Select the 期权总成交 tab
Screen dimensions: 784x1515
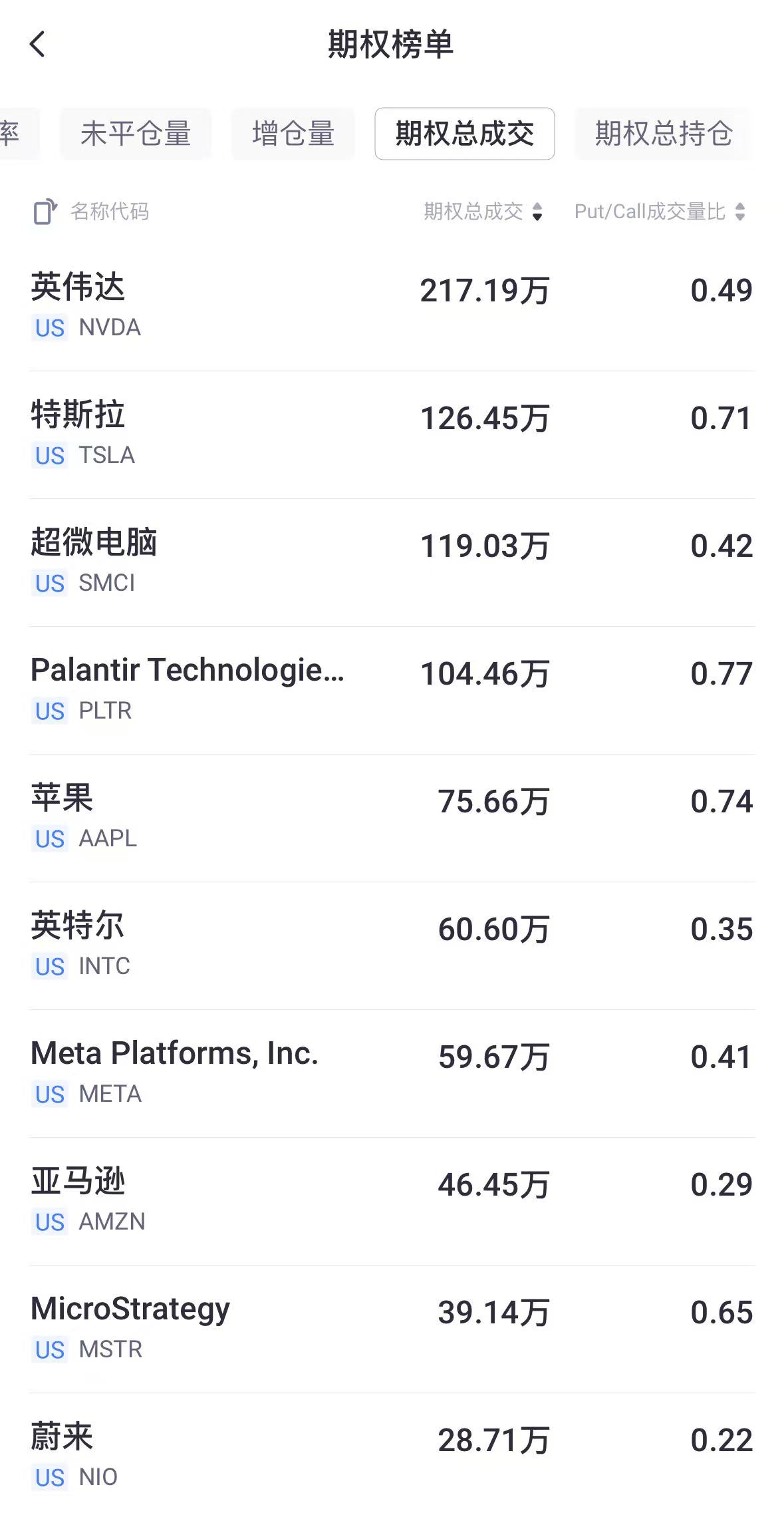464,134
